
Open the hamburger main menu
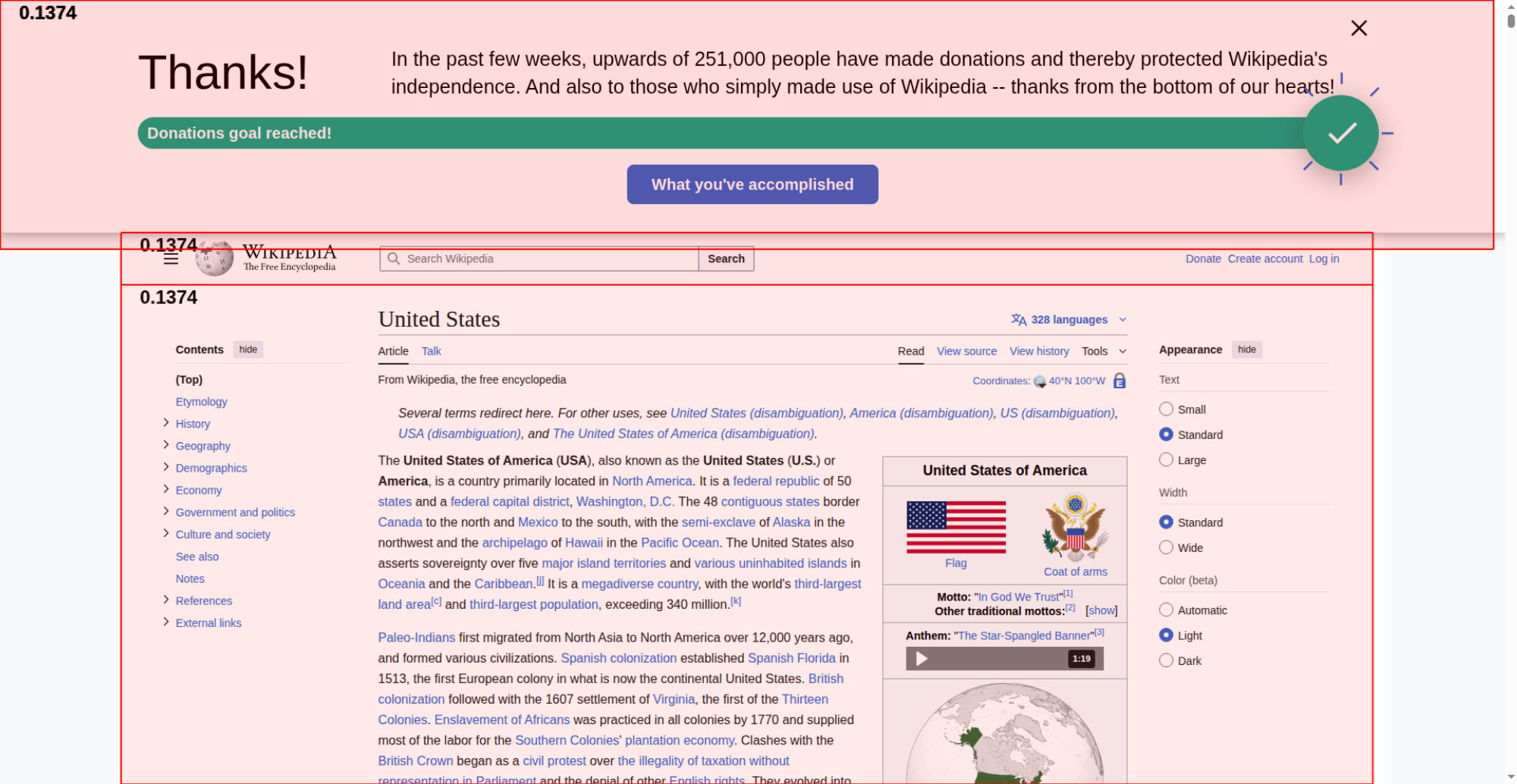point(171,259)
